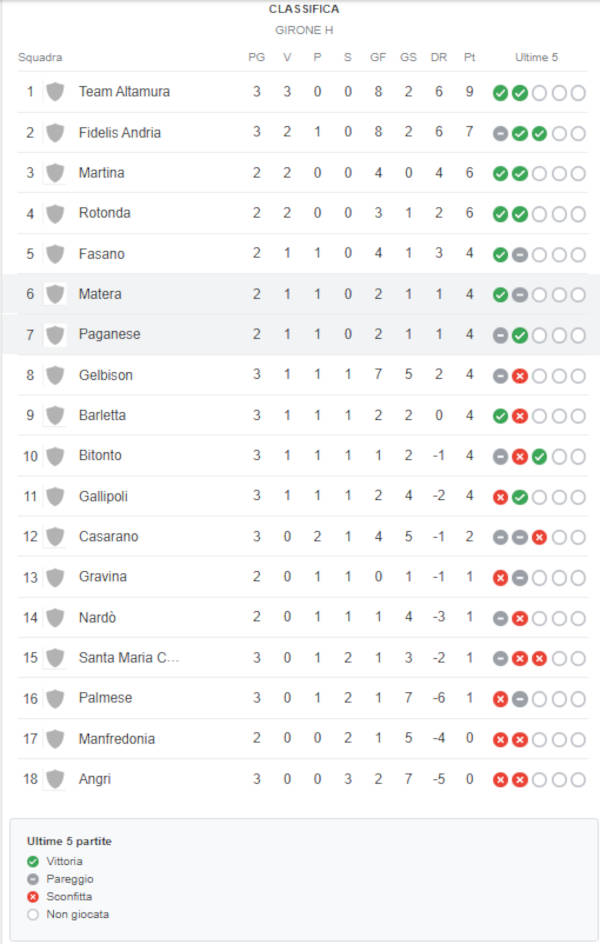
Task: Click Gallipoli's green win result icon
Action: point(520,497)
